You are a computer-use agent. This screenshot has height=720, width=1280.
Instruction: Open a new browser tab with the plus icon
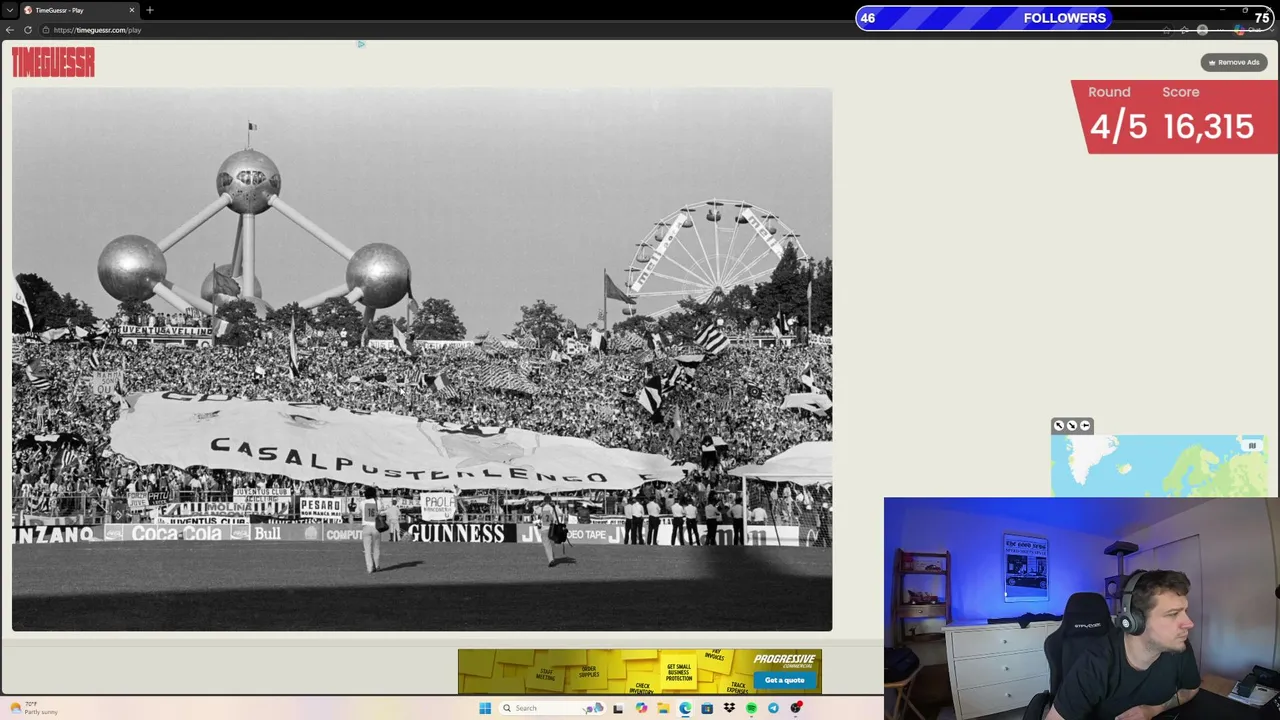click(x=150, y=10)
